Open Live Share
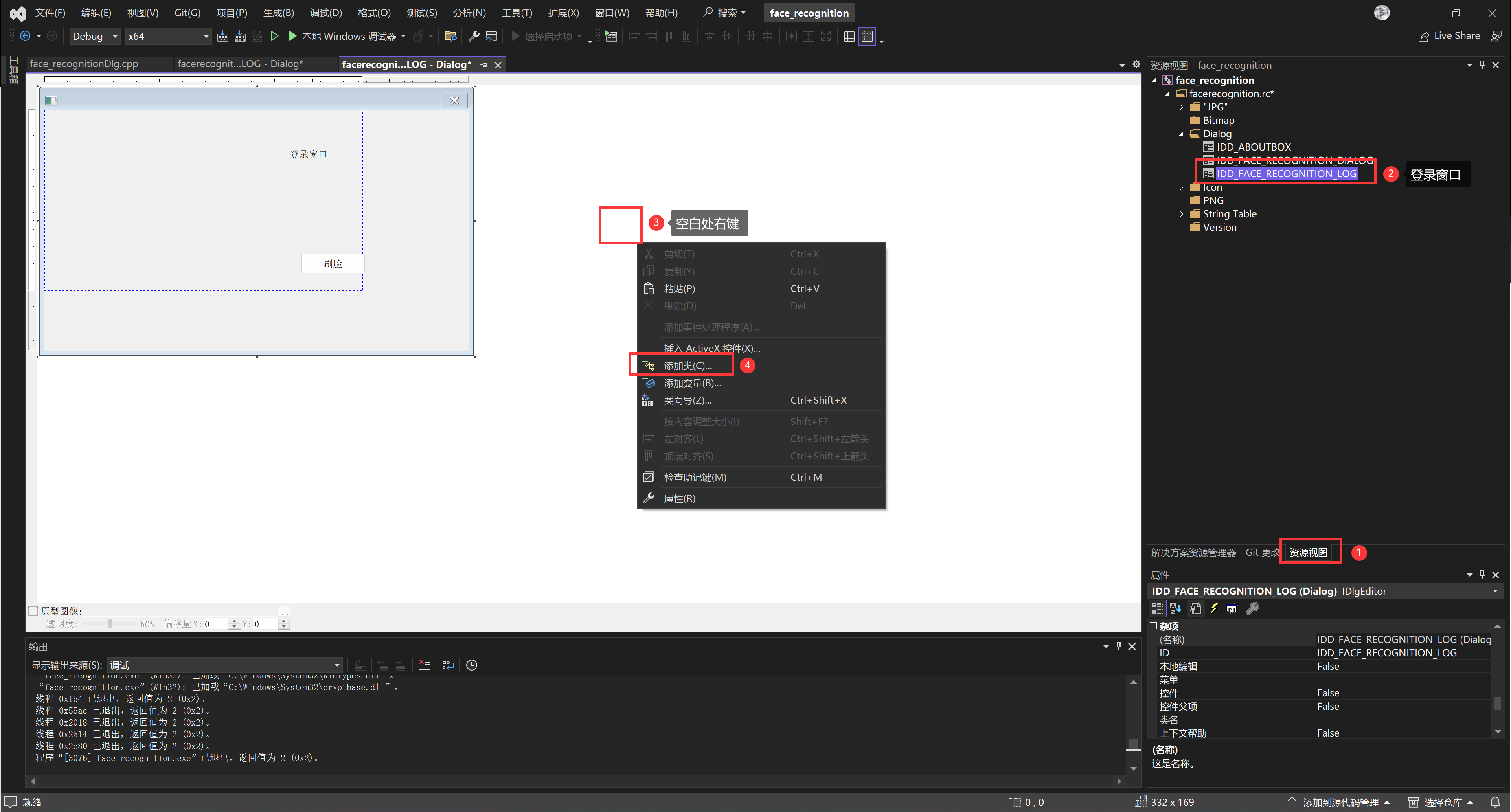Screen dimensions: 1511x812 tap(1449, 36)
